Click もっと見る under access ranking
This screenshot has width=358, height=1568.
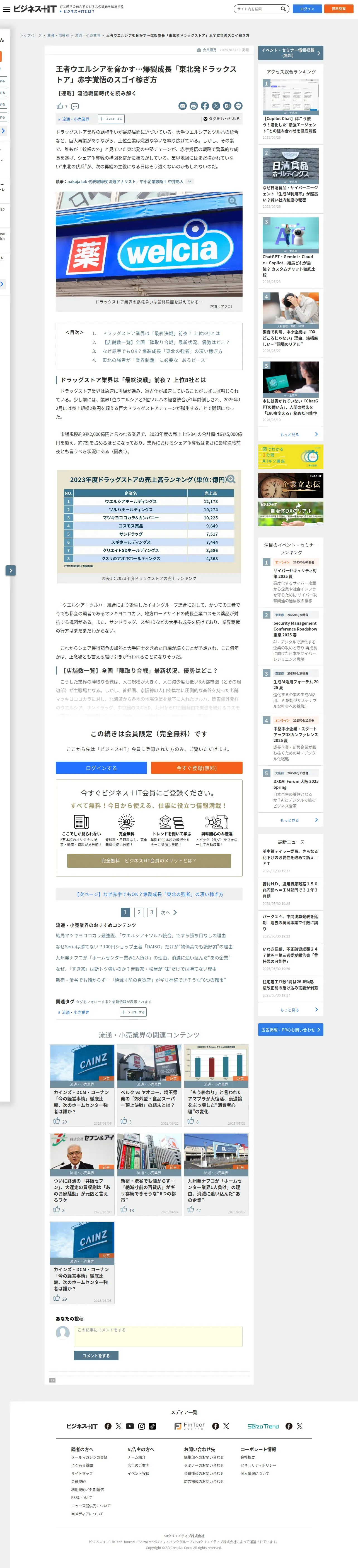(290, 434)
